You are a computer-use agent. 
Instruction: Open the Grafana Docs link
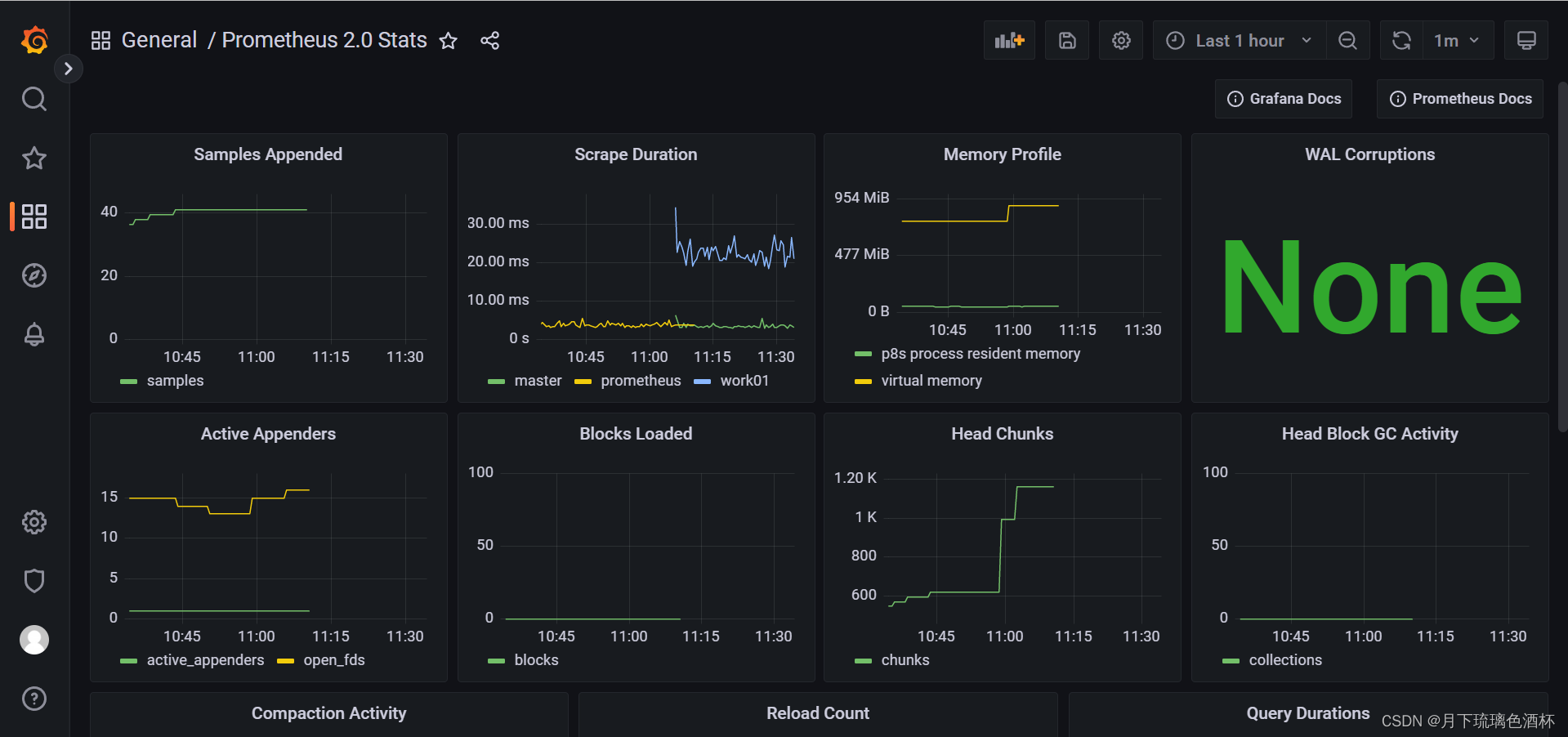(x=1284, y=99)
